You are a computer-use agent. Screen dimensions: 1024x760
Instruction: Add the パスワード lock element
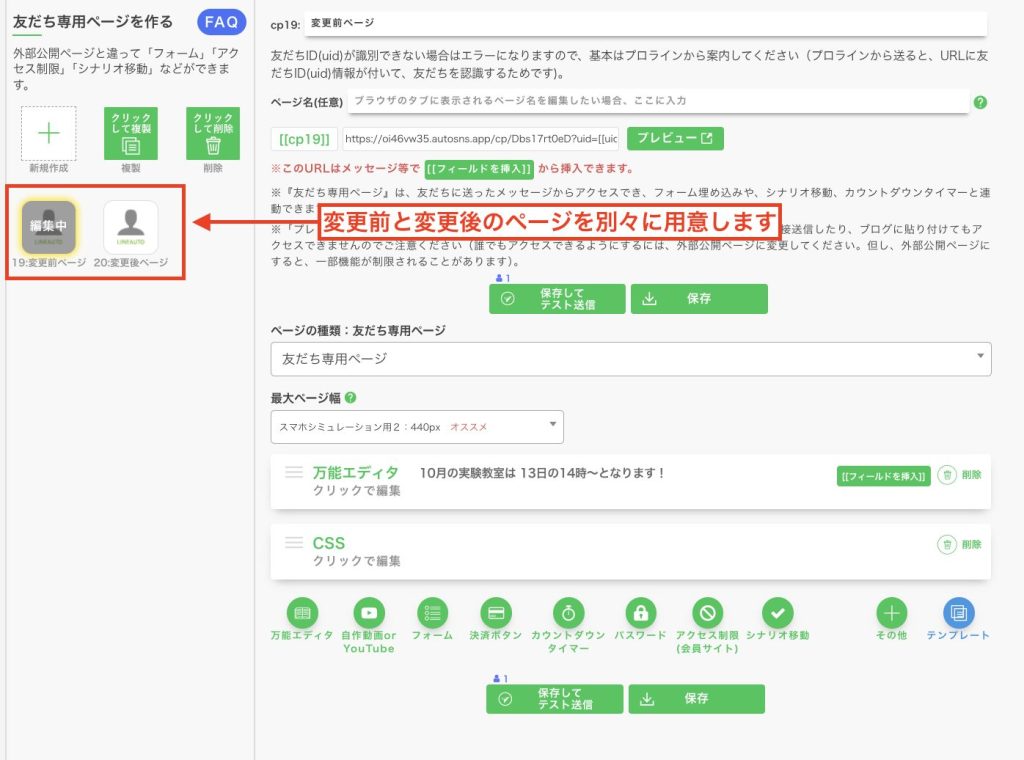point(640,612)
